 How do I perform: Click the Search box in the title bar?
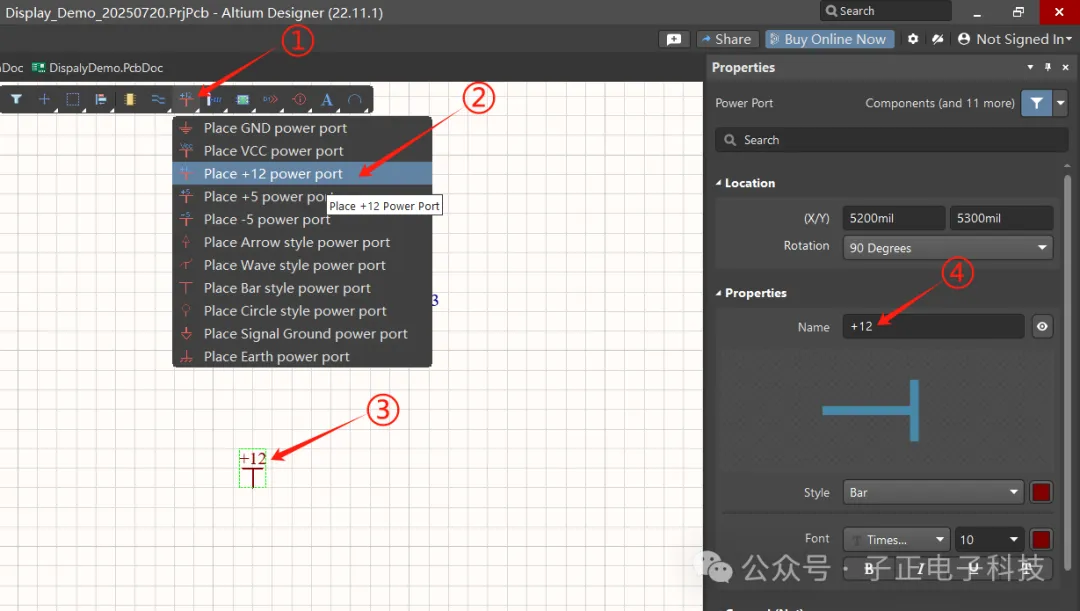pyautogui.click(x=886, y=11)
